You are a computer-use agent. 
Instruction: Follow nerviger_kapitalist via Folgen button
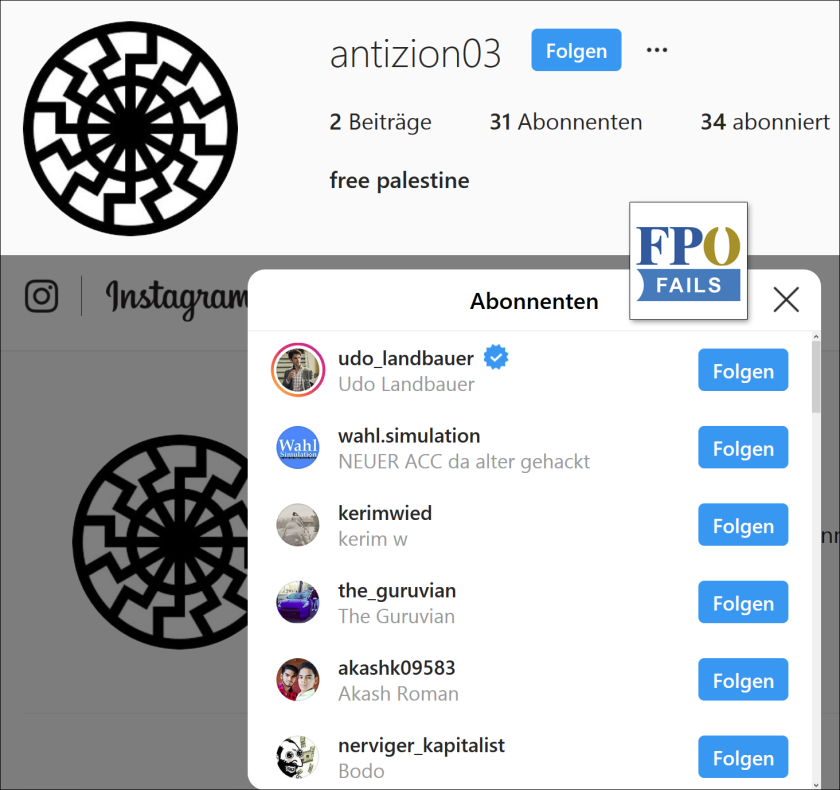point(743,757)
